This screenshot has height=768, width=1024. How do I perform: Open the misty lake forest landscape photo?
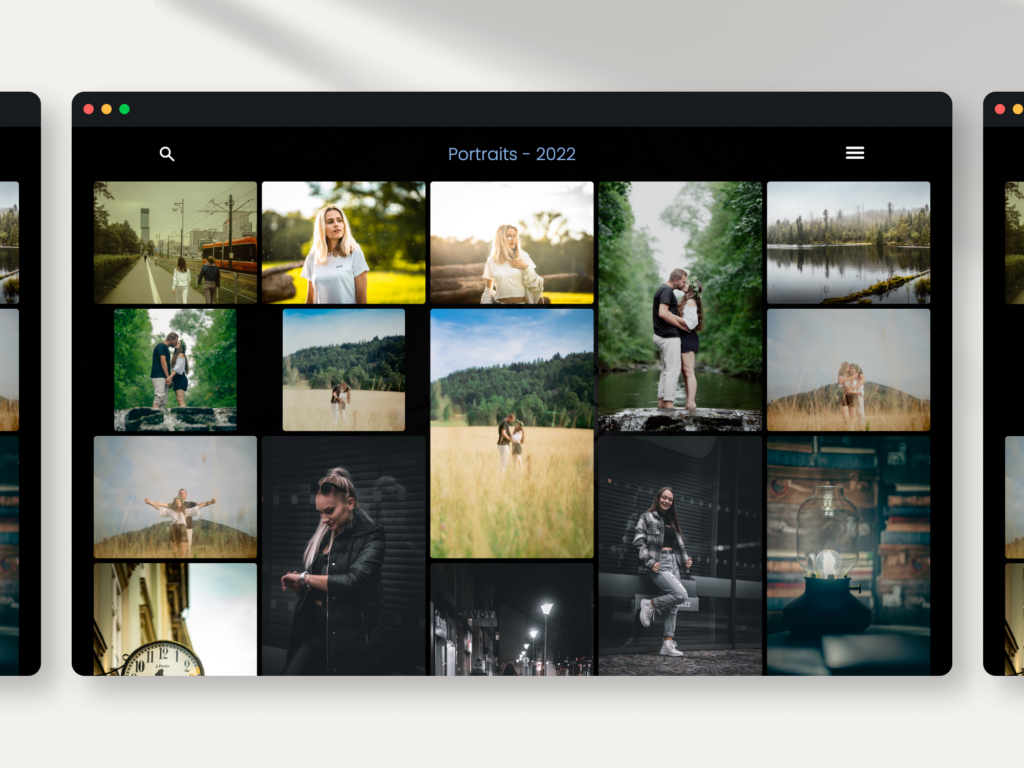[848, 242]
